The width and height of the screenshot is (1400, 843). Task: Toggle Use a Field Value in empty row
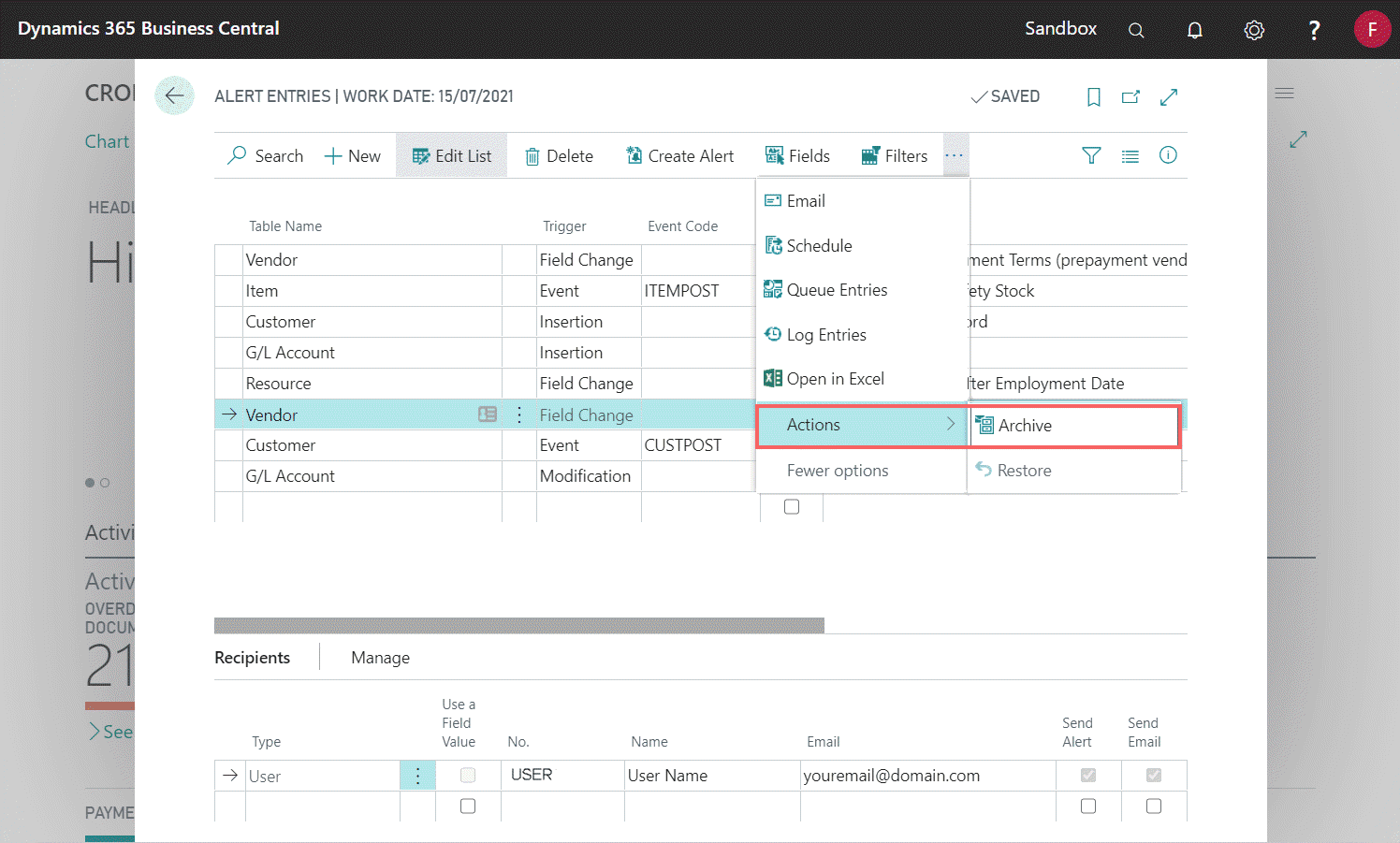tap(468, 807)
